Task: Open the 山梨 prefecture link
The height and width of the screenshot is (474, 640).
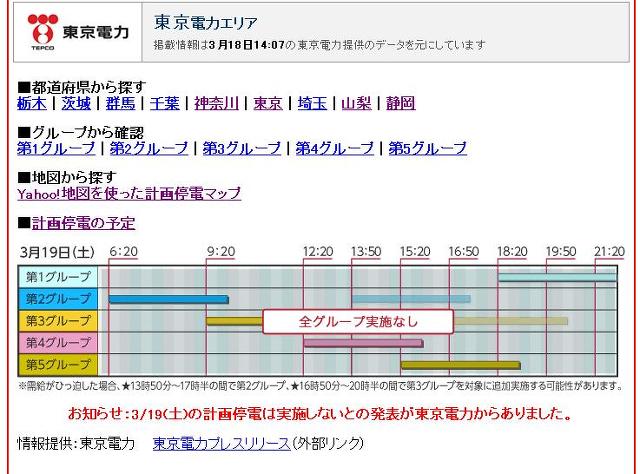Action: pos(356,103)
